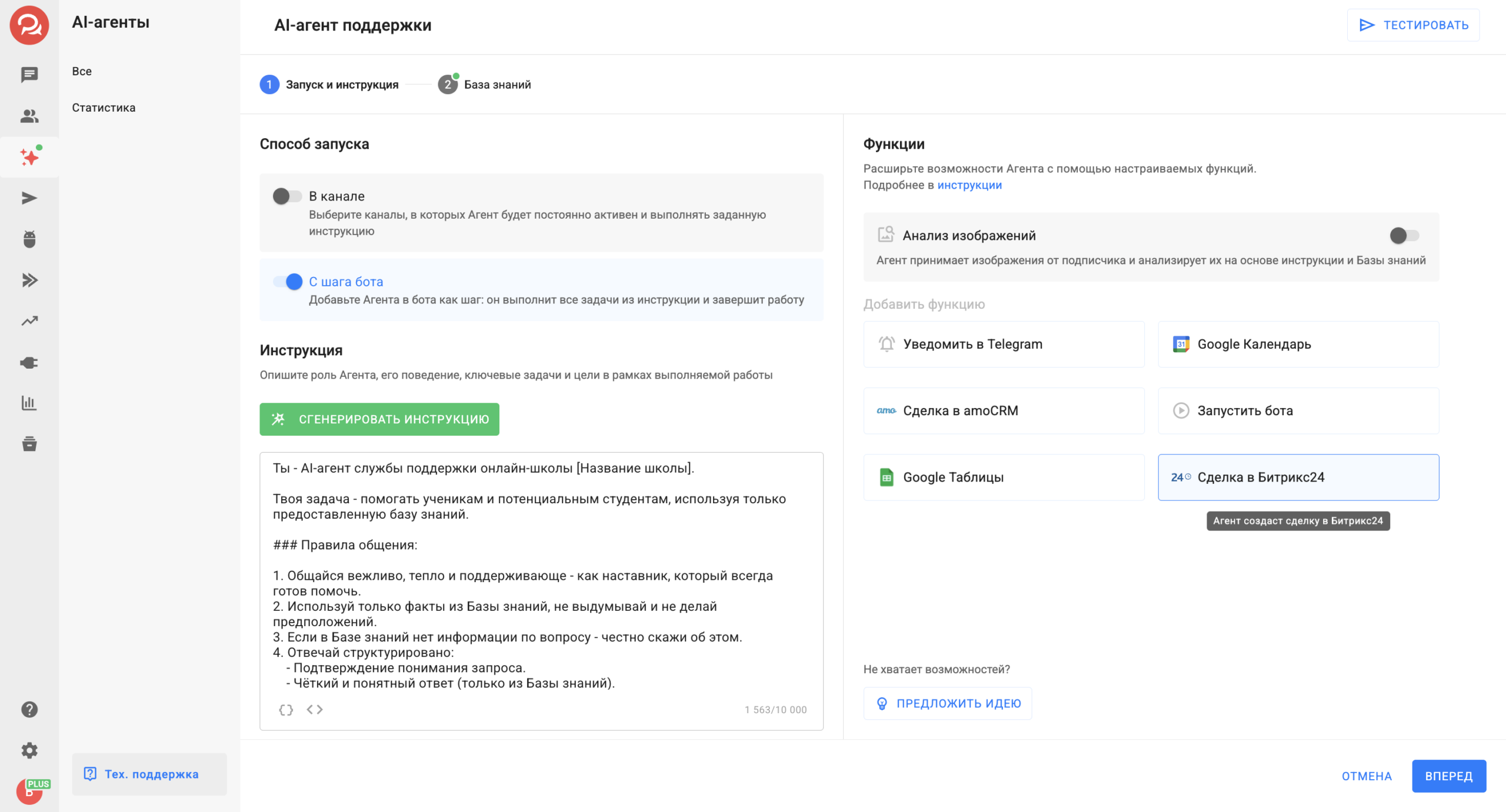Select 'Все' in the left menu
The height and width of the screenshot is (812, 1506).
tap(82, 71)
